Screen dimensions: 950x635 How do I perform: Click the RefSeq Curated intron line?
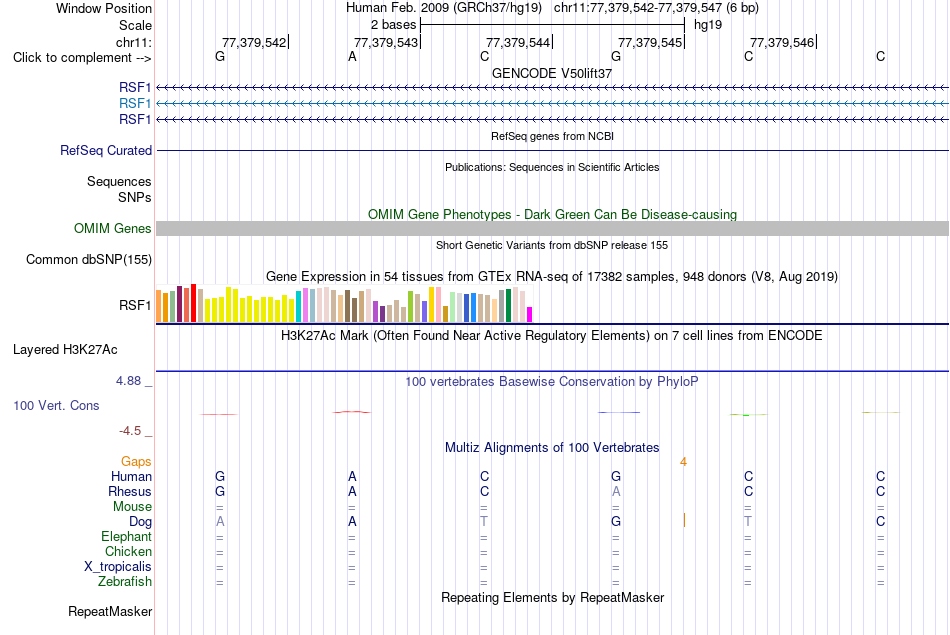coord(552,150)
